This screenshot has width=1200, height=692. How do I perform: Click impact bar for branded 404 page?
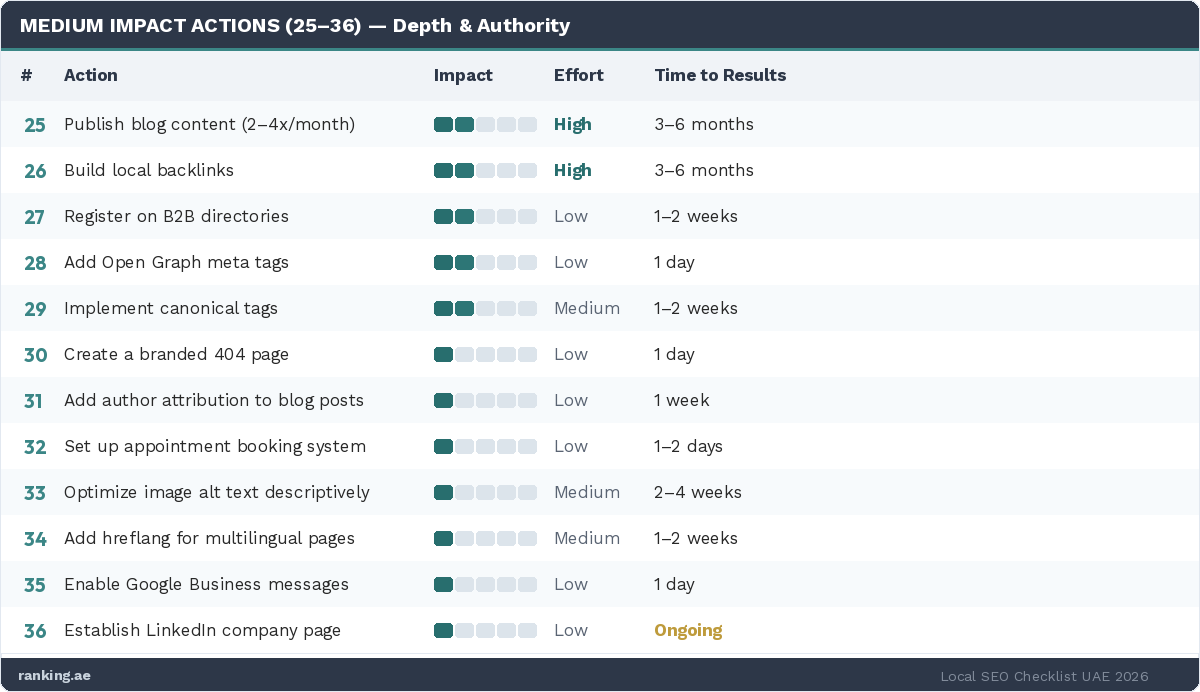[x=485, y=355]
